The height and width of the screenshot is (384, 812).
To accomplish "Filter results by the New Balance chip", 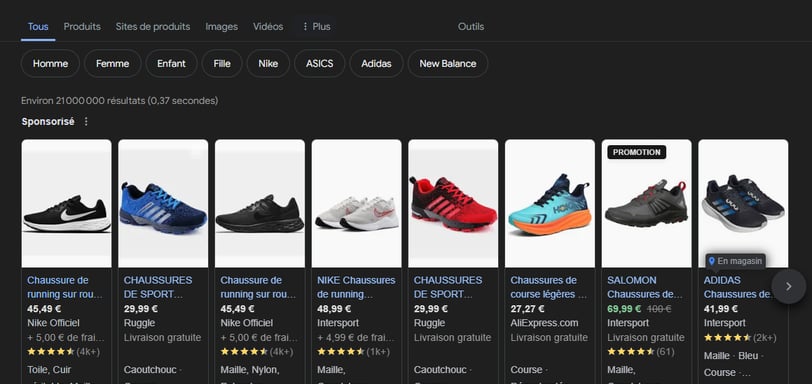I will (447, 64).
